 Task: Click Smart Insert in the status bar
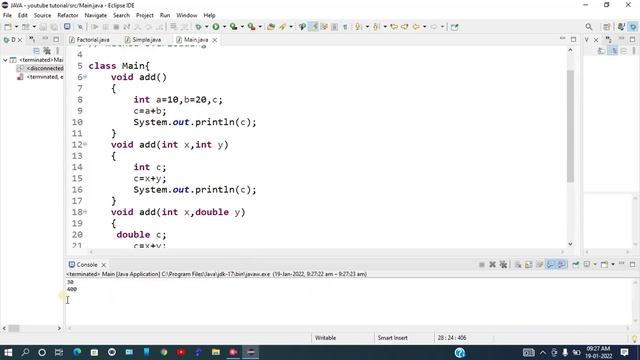click(x=393, y=338)
